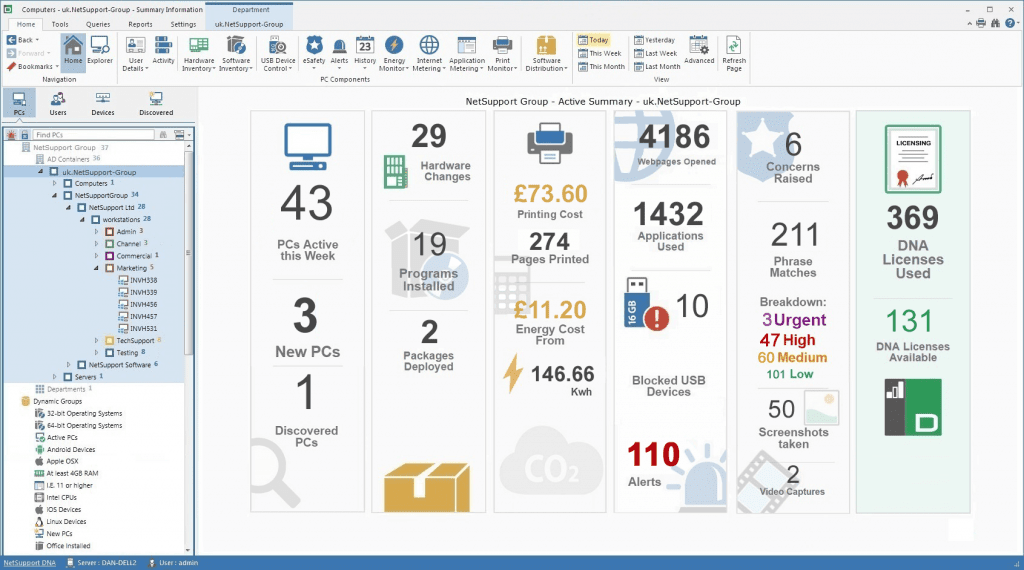
Task: Toggle checkbox for Admin group
Action: tap(110, 232)
